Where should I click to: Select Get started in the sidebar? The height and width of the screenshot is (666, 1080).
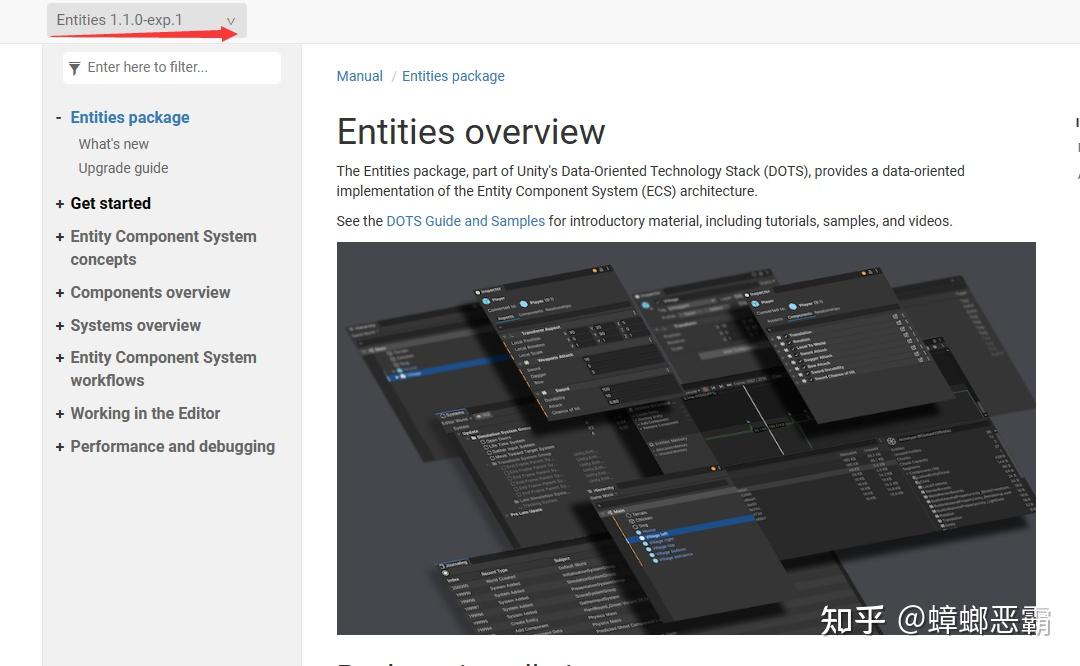click(111, 204)
